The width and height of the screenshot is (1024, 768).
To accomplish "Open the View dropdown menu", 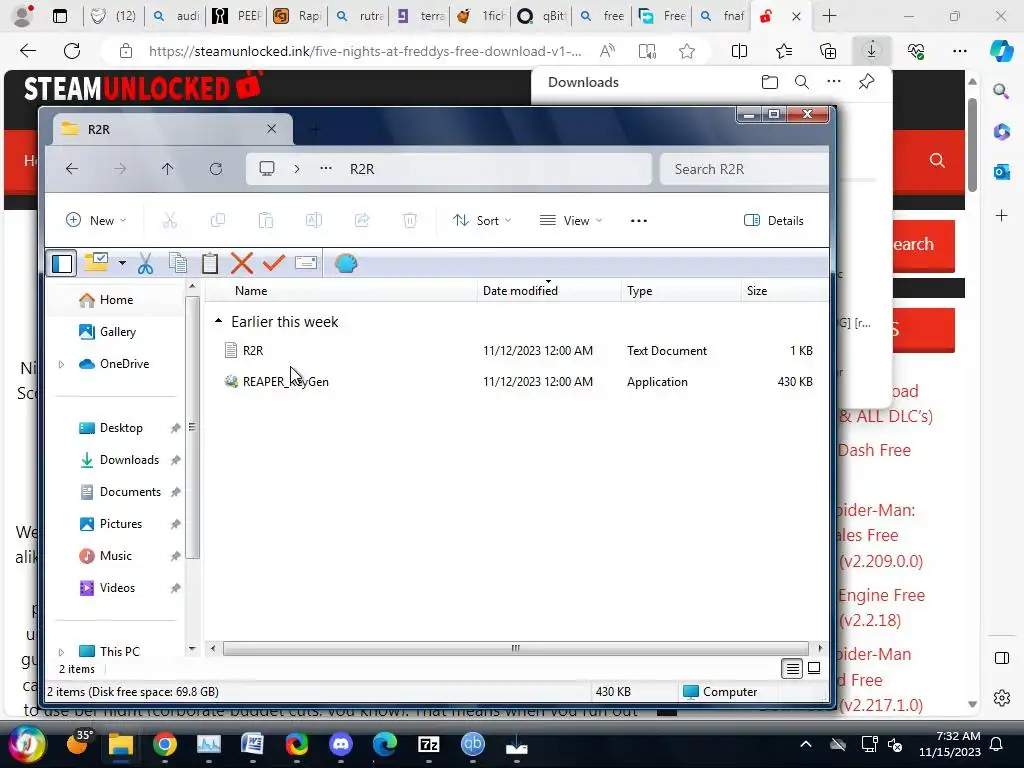I will [571, 221].
